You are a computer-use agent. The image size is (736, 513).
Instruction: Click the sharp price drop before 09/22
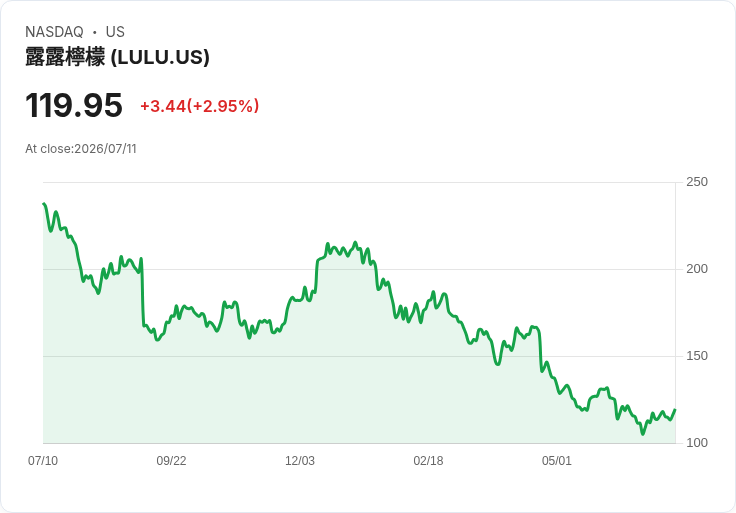[x=142, y=291]
